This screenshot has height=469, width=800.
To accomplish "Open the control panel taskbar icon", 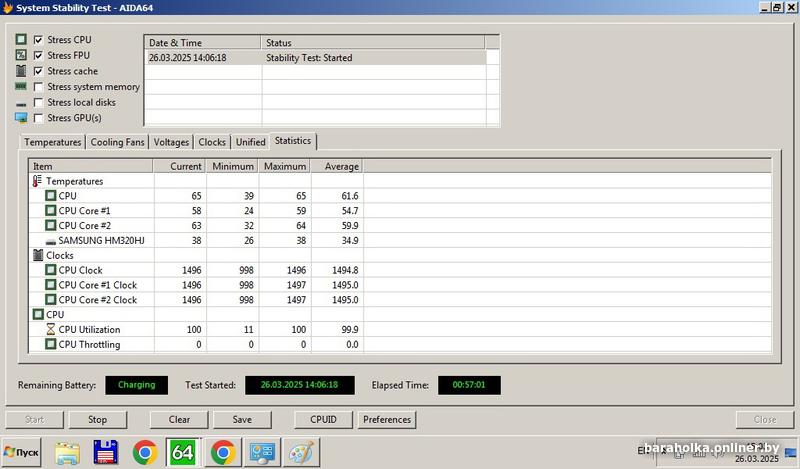I will tap(262, 453).
